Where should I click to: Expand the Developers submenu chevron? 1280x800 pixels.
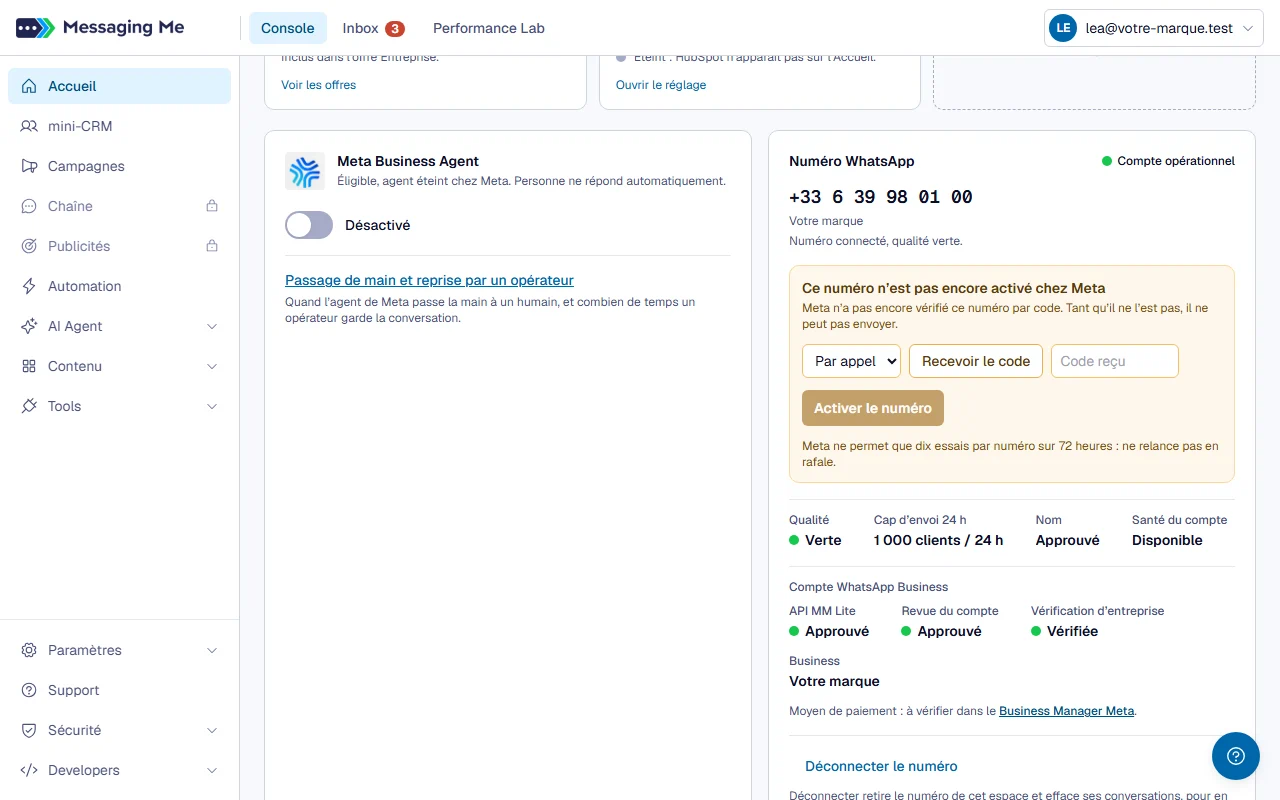212,770
